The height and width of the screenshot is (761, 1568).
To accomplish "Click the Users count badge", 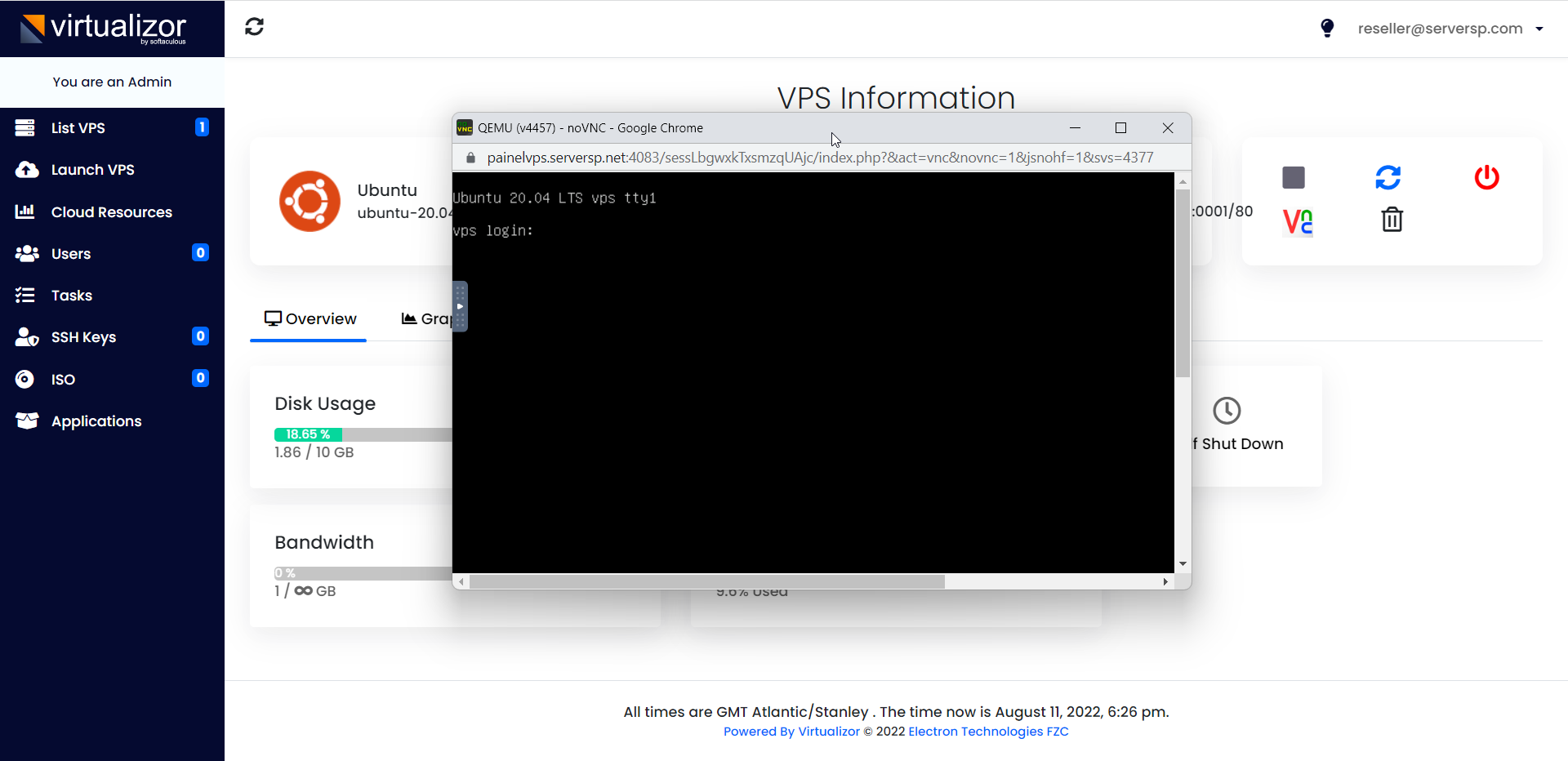I will [200, 253].
